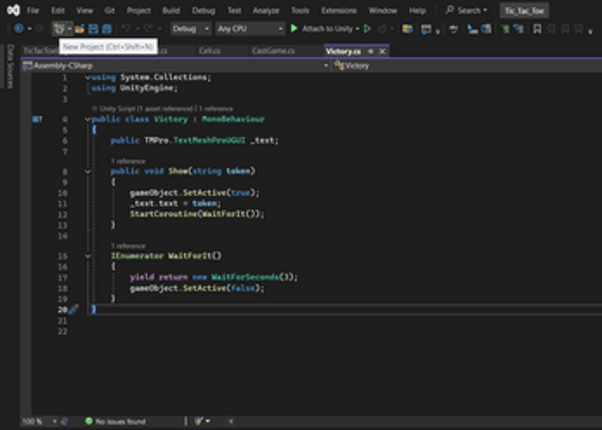602x430 pixels.
Task: Open the Debug solution configuration dropdown
Action: (x=190, y=29)
